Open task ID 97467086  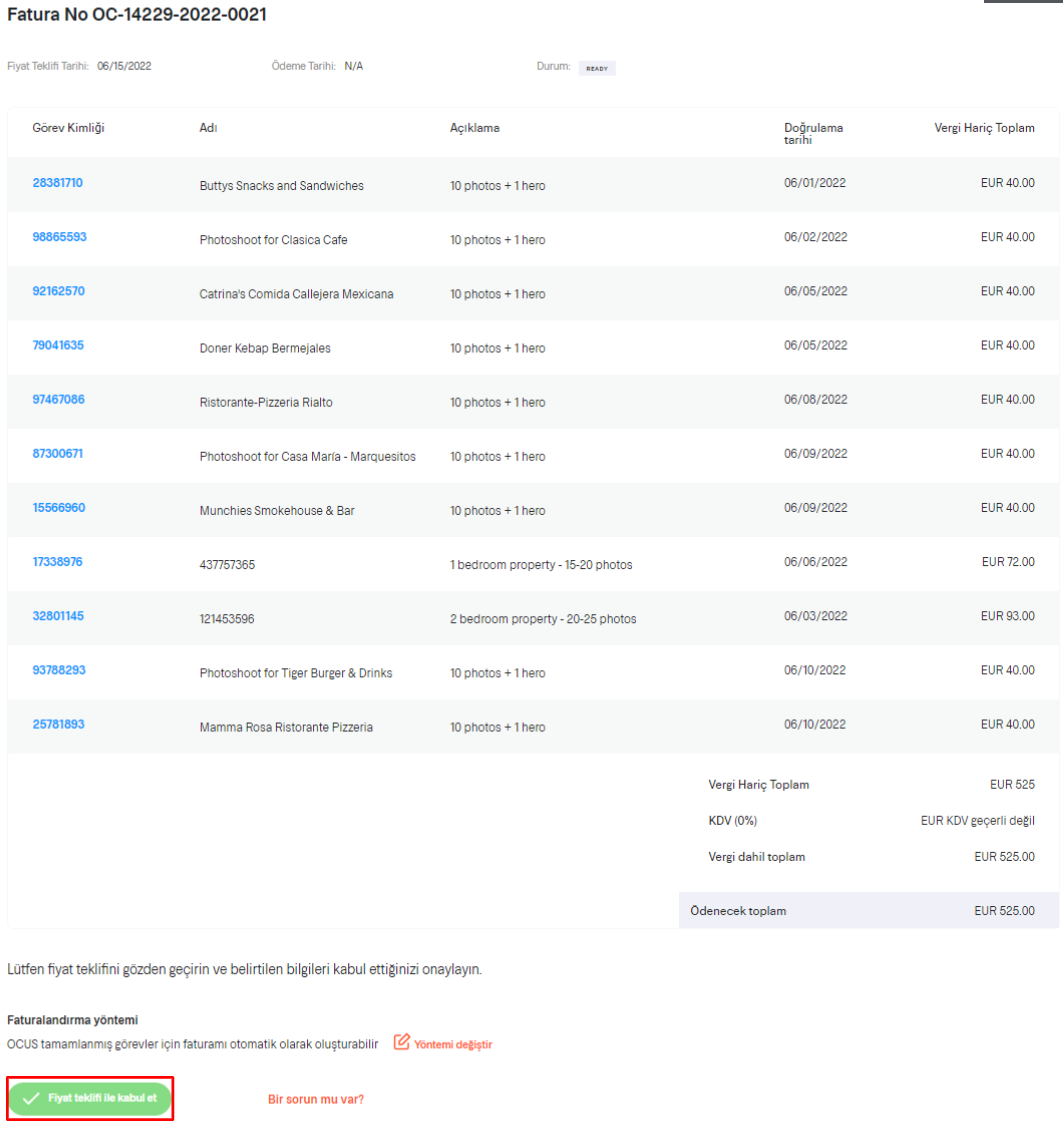[58, 399]
